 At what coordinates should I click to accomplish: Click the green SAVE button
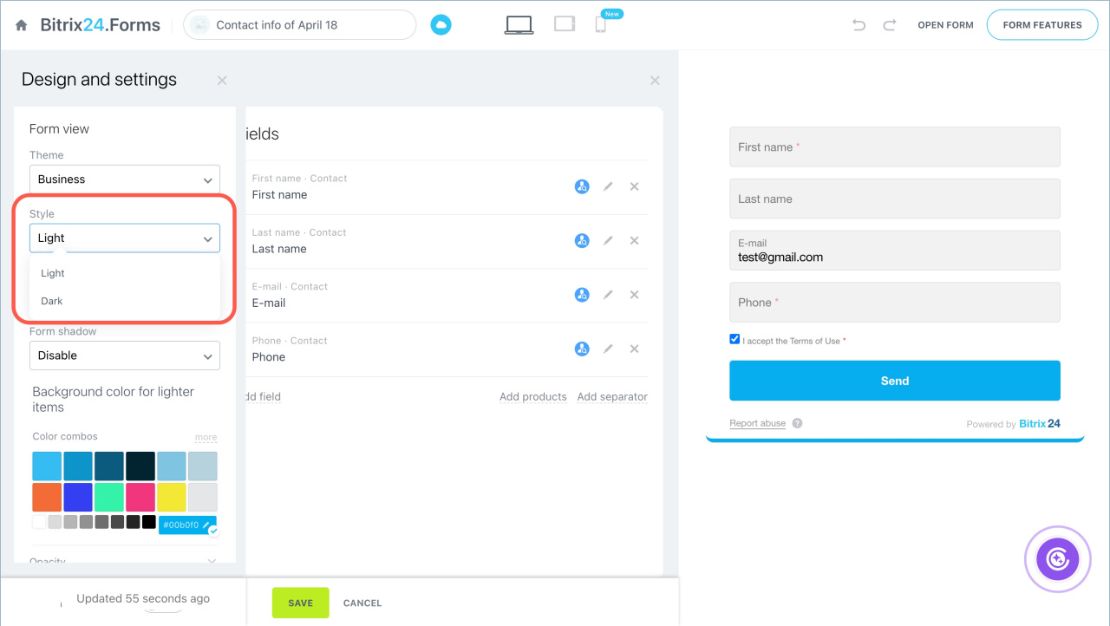[x=300, y=603]
